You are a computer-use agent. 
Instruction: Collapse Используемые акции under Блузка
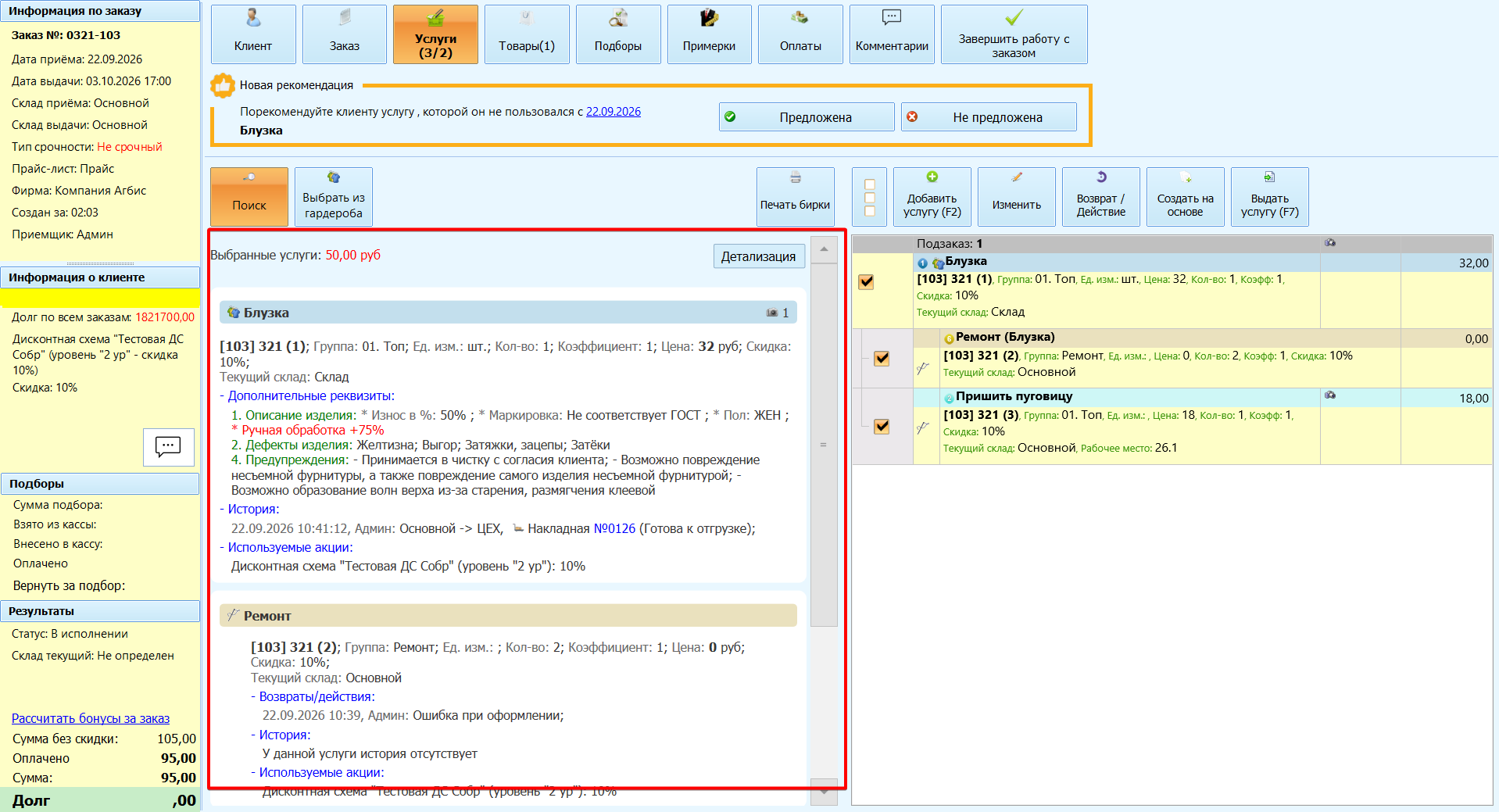pyautogui.click(x=286, y=547)
